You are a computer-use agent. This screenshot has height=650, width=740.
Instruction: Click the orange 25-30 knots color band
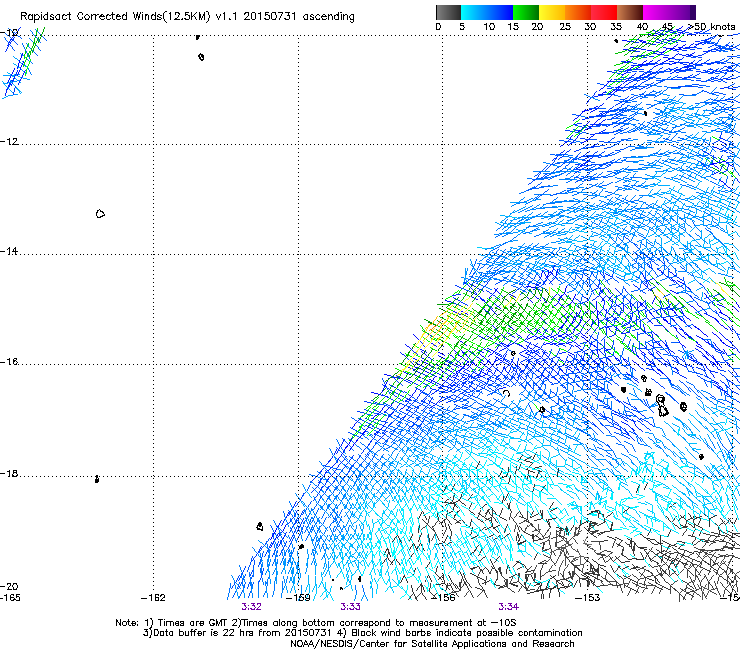pos(577,12)
